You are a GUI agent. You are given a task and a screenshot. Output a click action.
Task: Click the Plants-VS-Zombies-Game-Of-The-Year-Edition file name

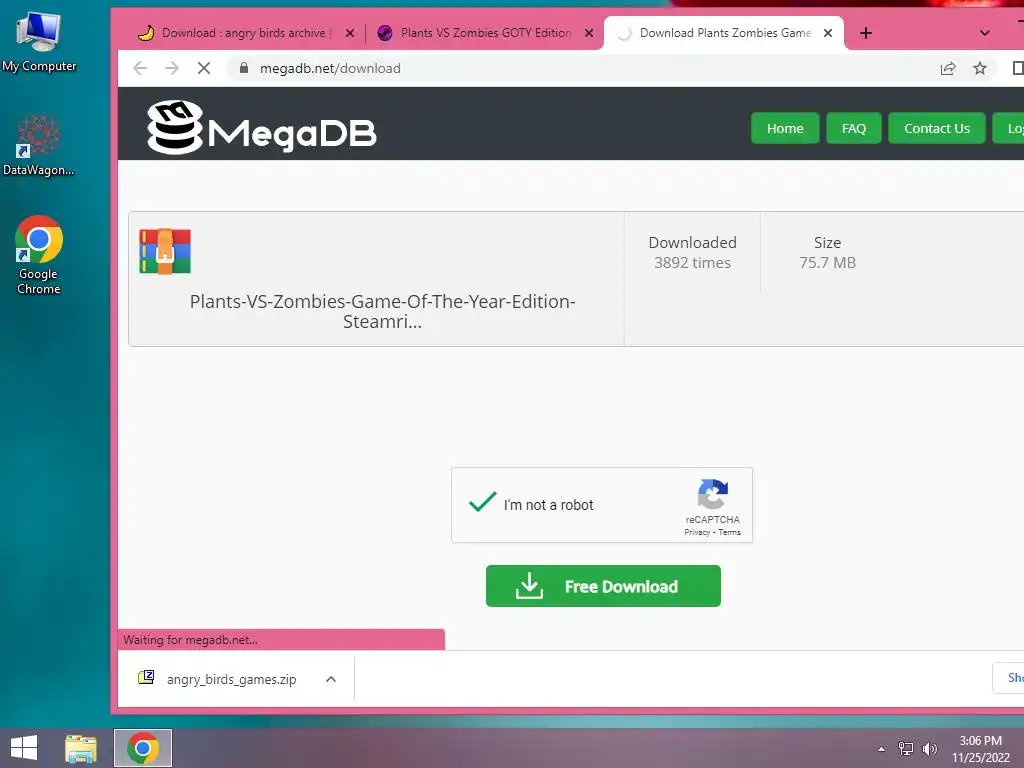[382, 311]
